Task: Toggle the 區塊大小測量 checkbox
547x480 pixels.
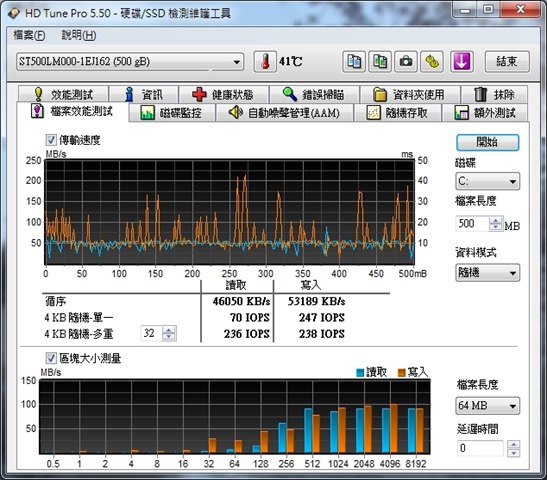Action: pos(51,358)
